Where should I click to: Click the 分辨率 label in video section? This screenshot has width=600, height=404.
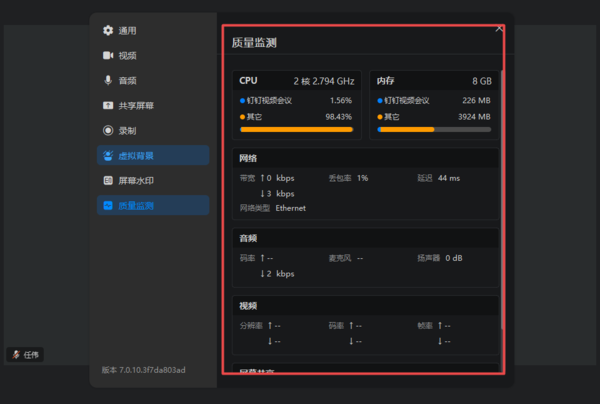click(x=251, y=326)
